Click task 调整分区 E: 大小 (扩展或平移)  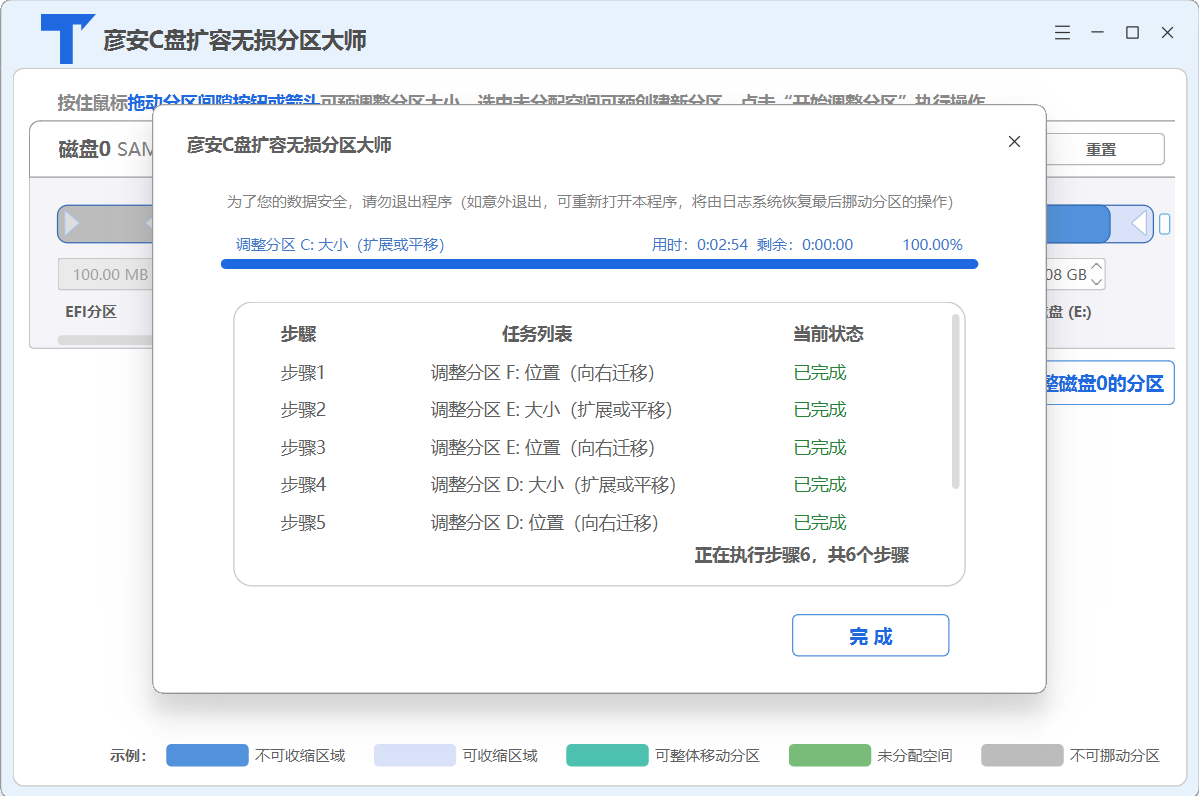pyautogui.click(x=551, y=411)
